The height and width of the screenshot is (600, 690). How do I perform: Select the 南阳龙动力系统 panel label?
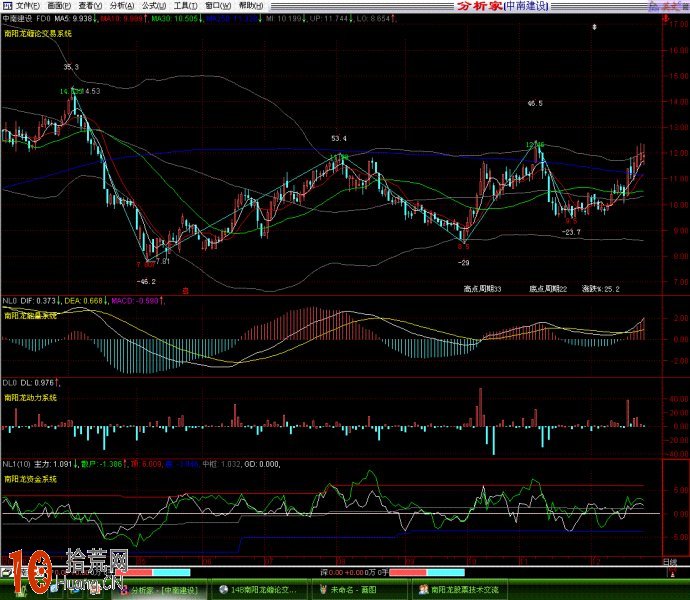(31, 397)
